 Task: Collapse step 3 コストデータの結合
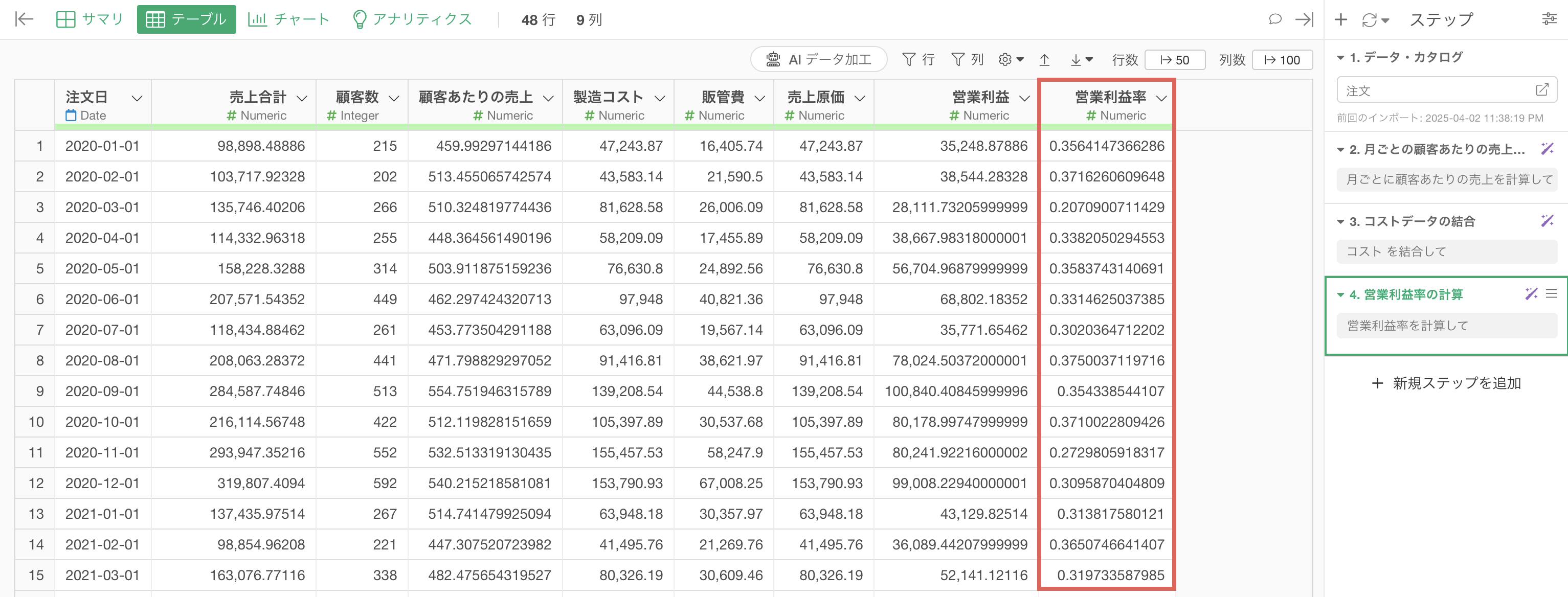click(1340, 221)
